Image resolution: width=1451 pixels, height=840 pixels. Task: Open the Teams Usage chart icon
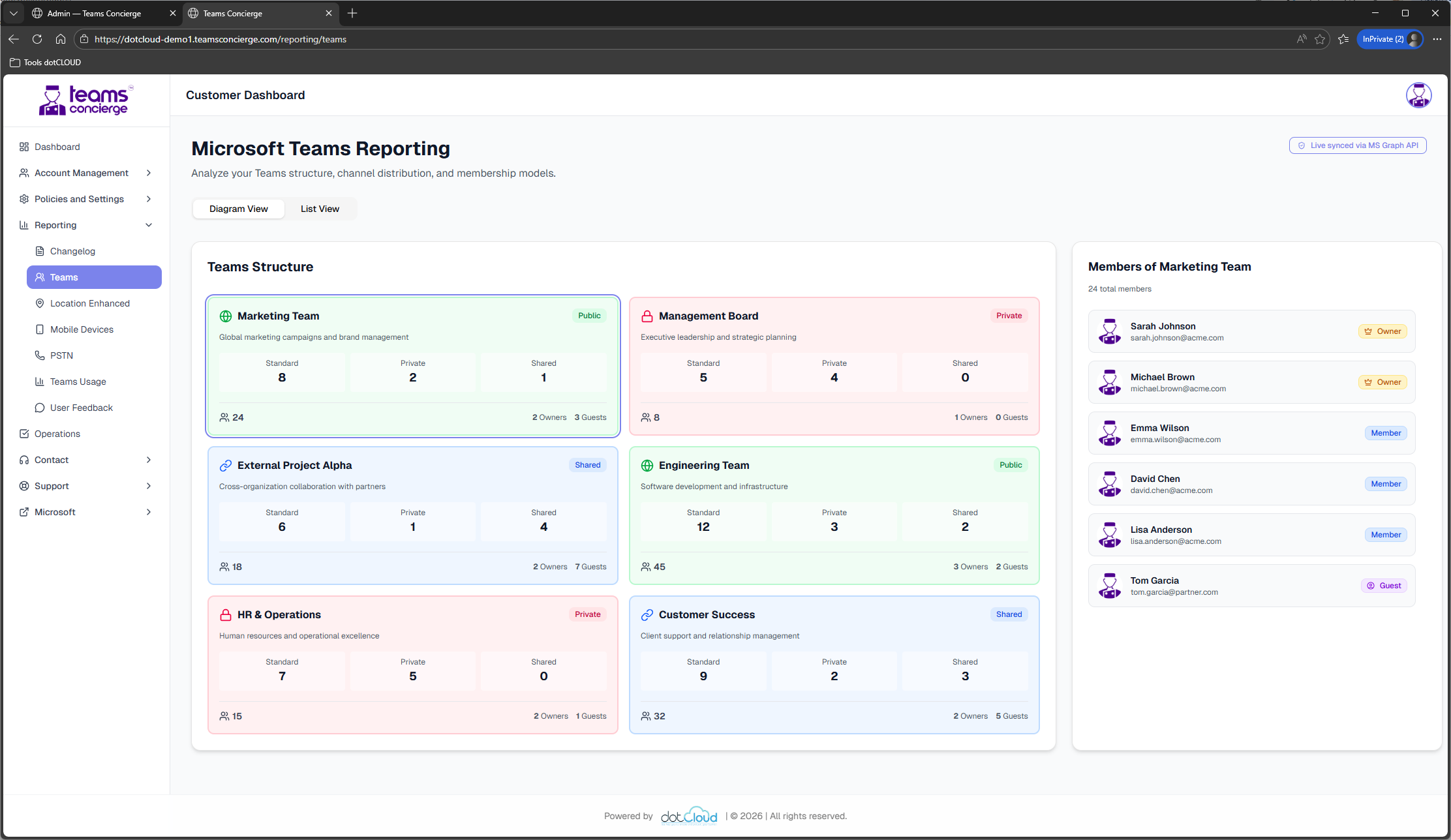pos(40,382)
